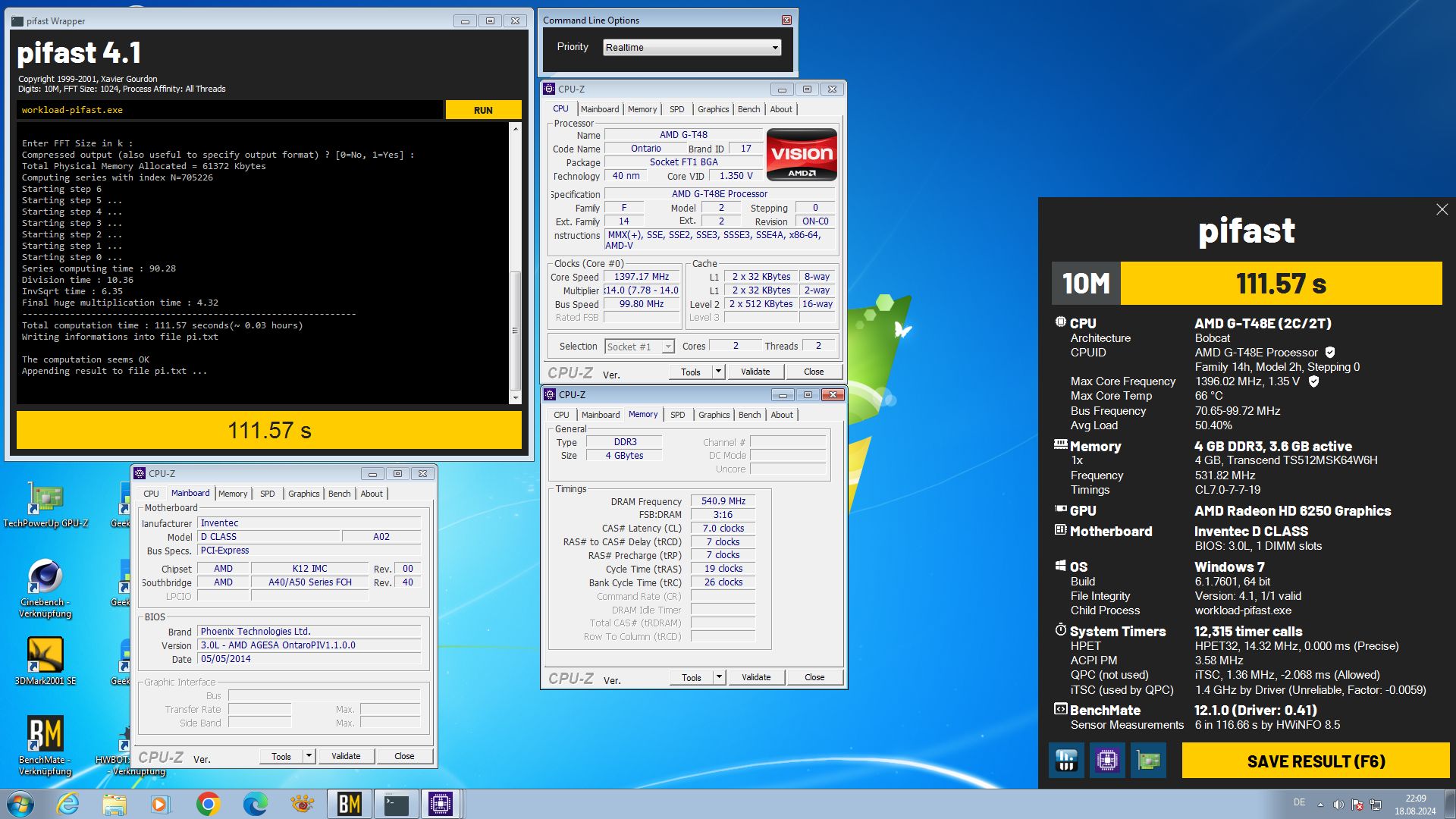
Task: Click the verified shield next to AMD G-T48E Processor
Action: click(1330, 353)
